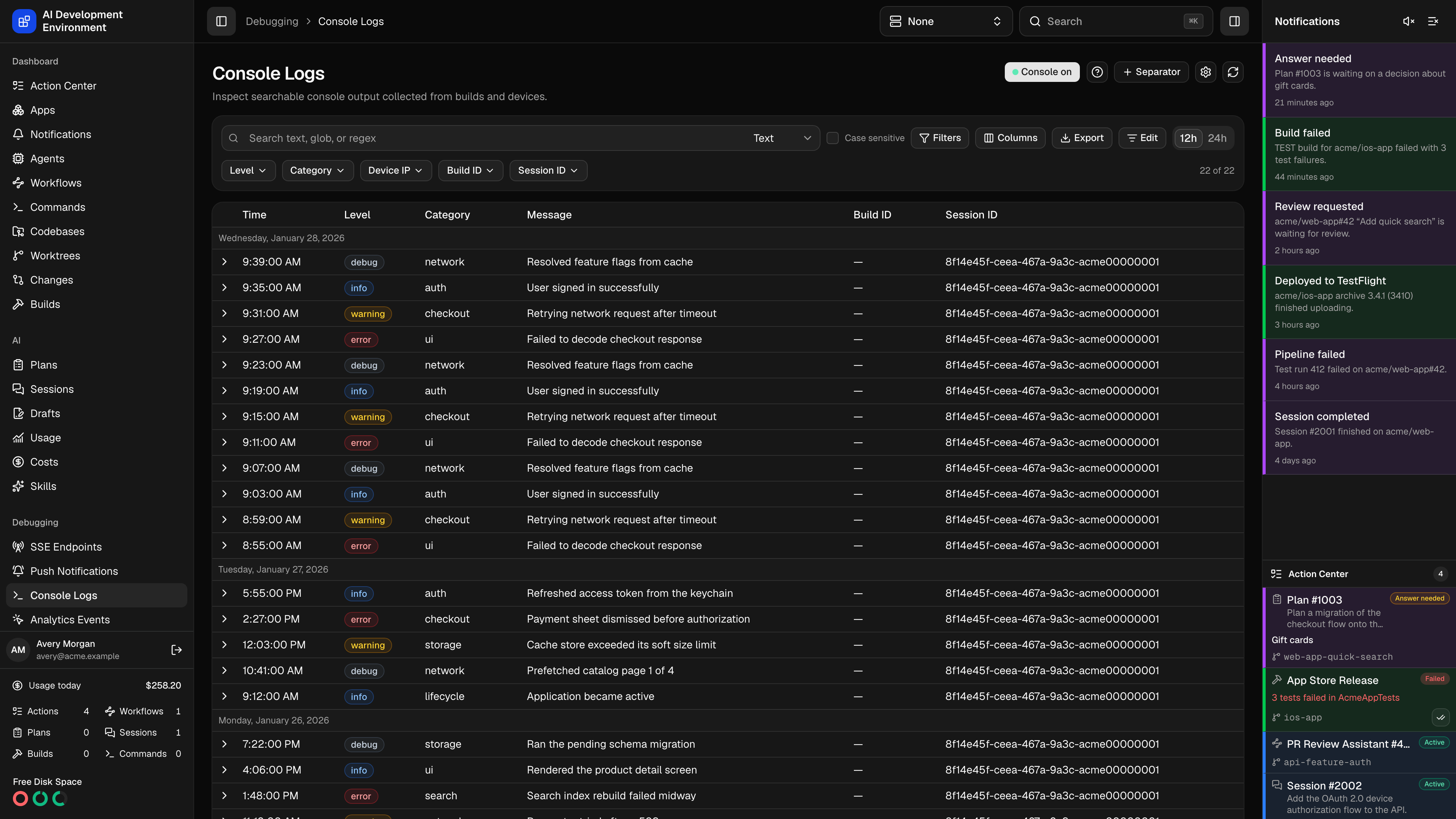
Task: Toggle the right notifications panel icon
Action: (1234, 22)
